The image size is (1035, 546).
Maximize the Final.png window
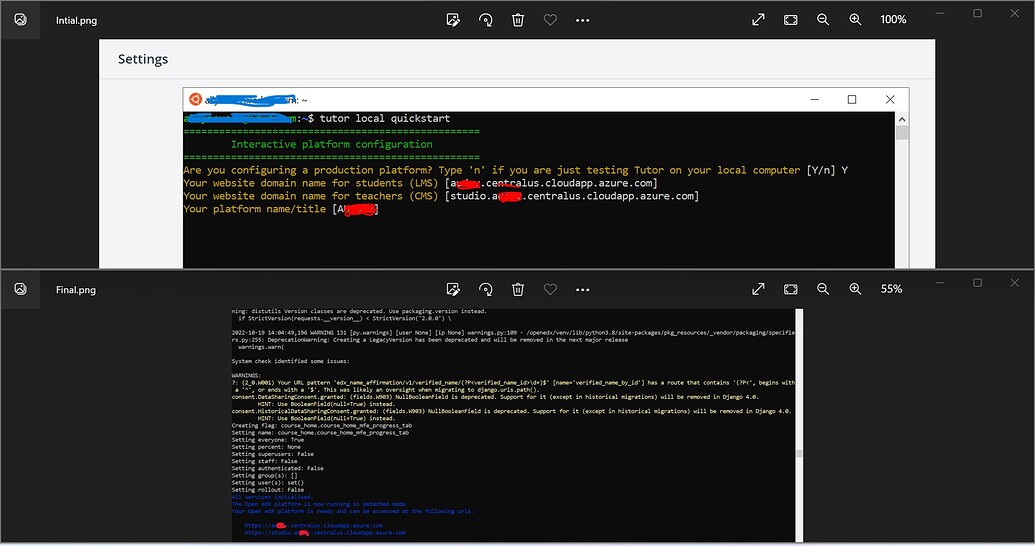point(978,283)
